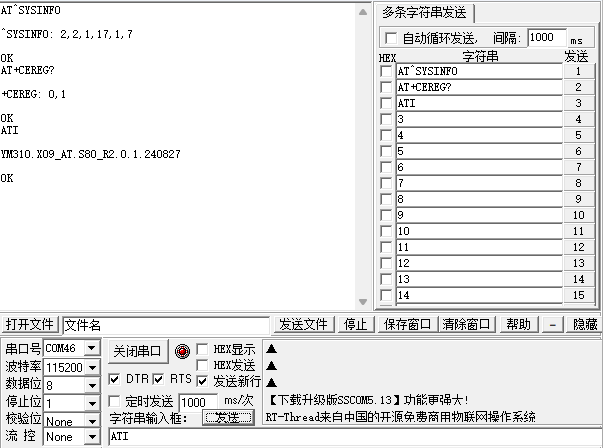Viewport: 603px width, 448px height.
Task: Click the 清除窗口 button
Action: click(466, 325)
